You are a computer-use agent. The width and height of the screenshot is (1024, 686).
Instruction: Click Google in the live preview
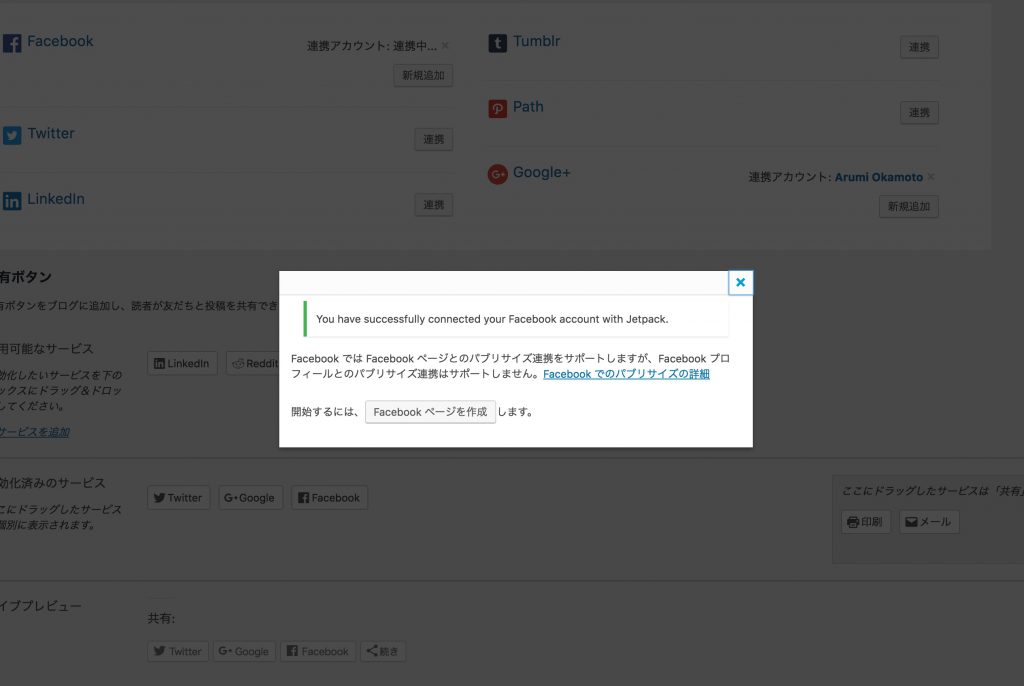point(244,651)
